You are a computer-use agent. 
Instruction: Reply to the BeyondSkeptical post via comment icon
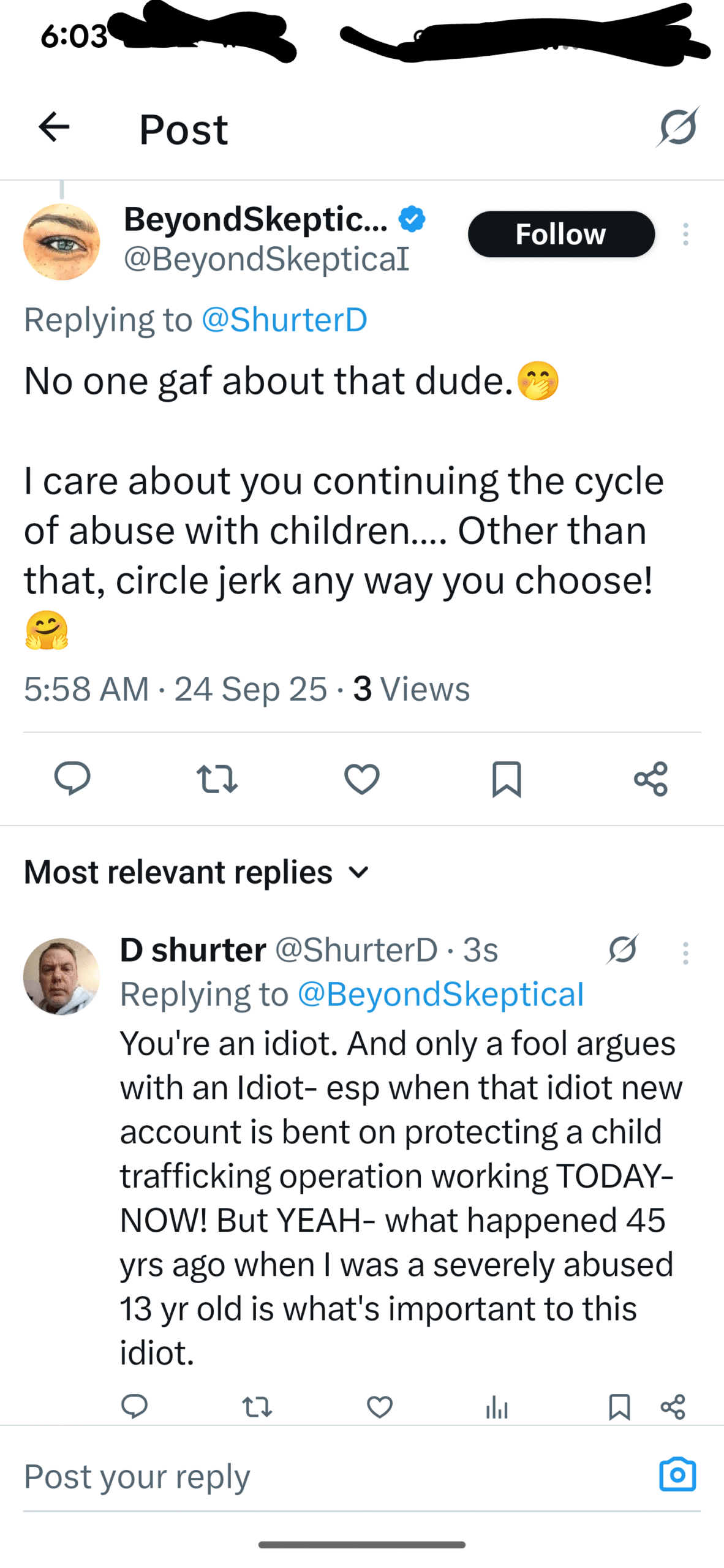point(72,778)
